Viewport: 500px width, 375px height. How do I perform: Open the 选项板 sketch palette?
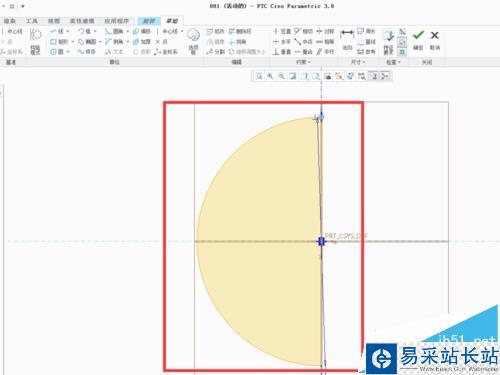coord(193,41)
